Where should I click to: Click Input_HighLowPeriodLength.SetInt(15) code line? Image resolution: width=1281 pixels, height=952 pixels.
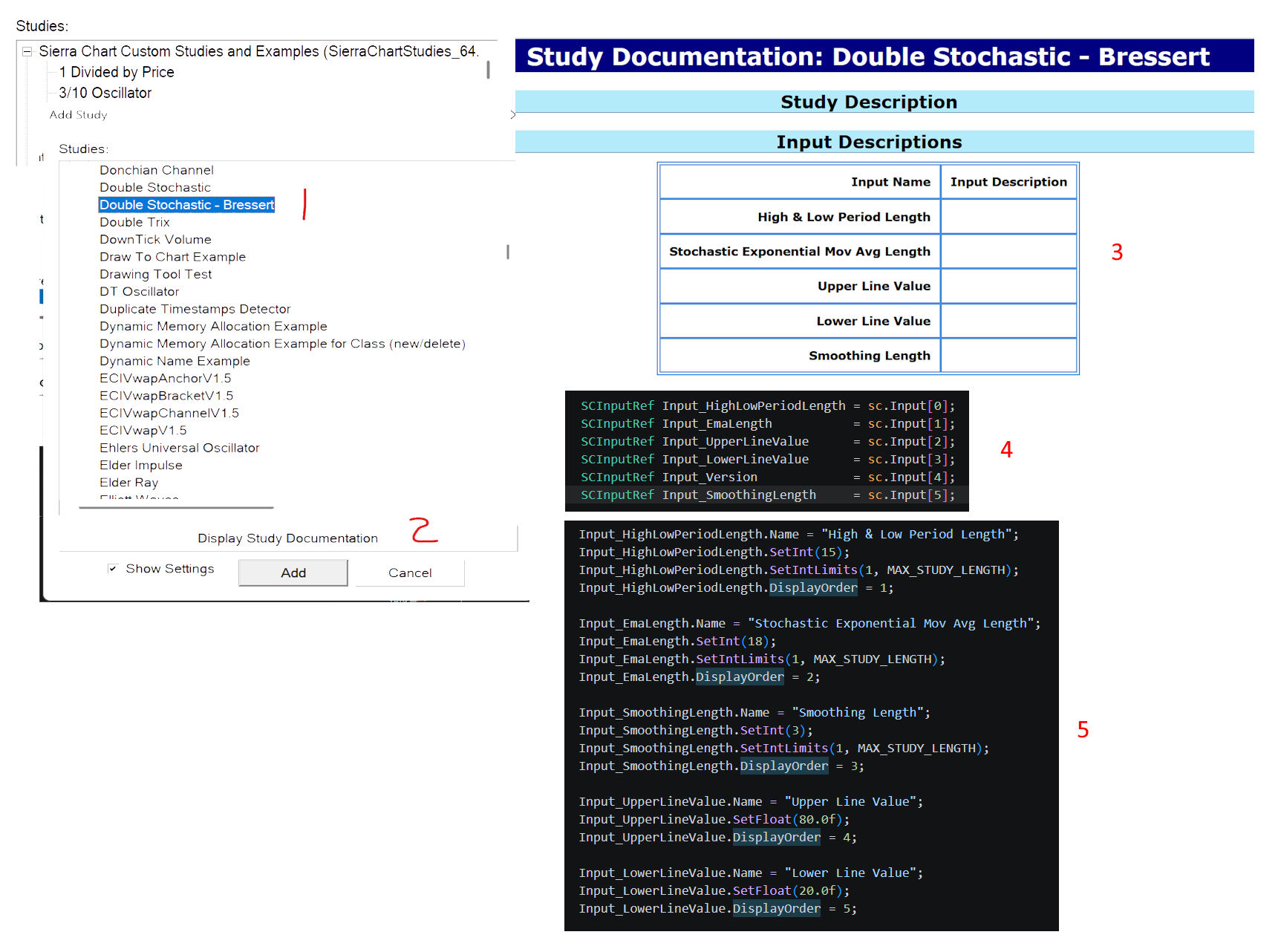(714, 552)
